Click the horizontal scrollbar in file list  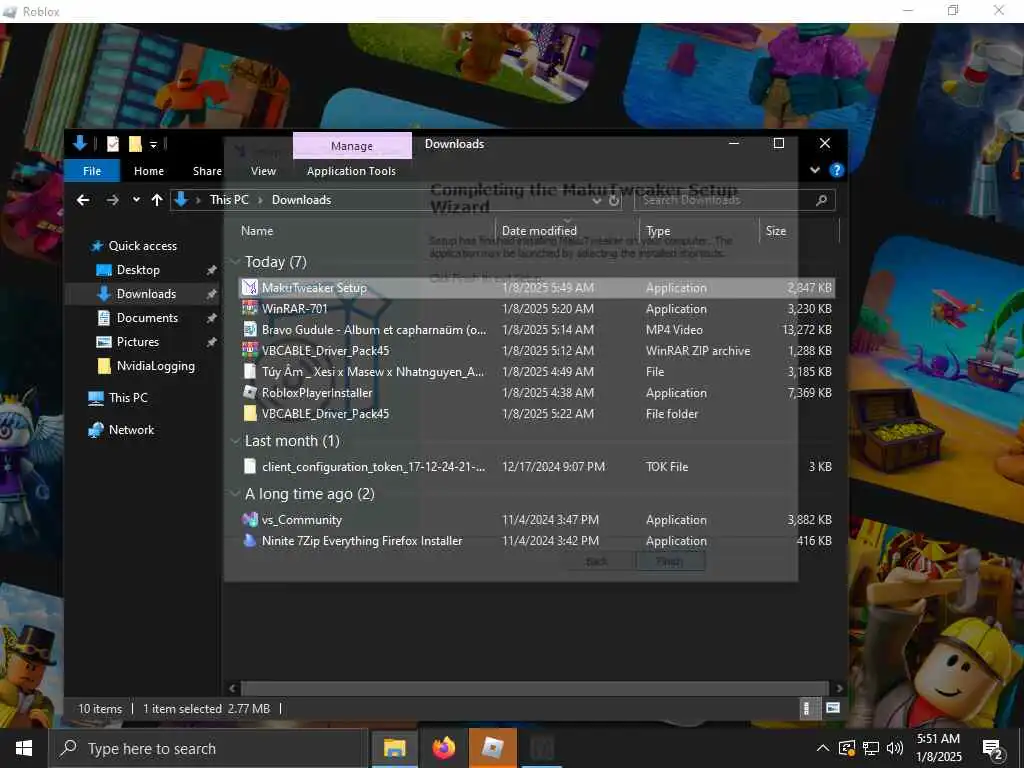[x=534, y=688]
